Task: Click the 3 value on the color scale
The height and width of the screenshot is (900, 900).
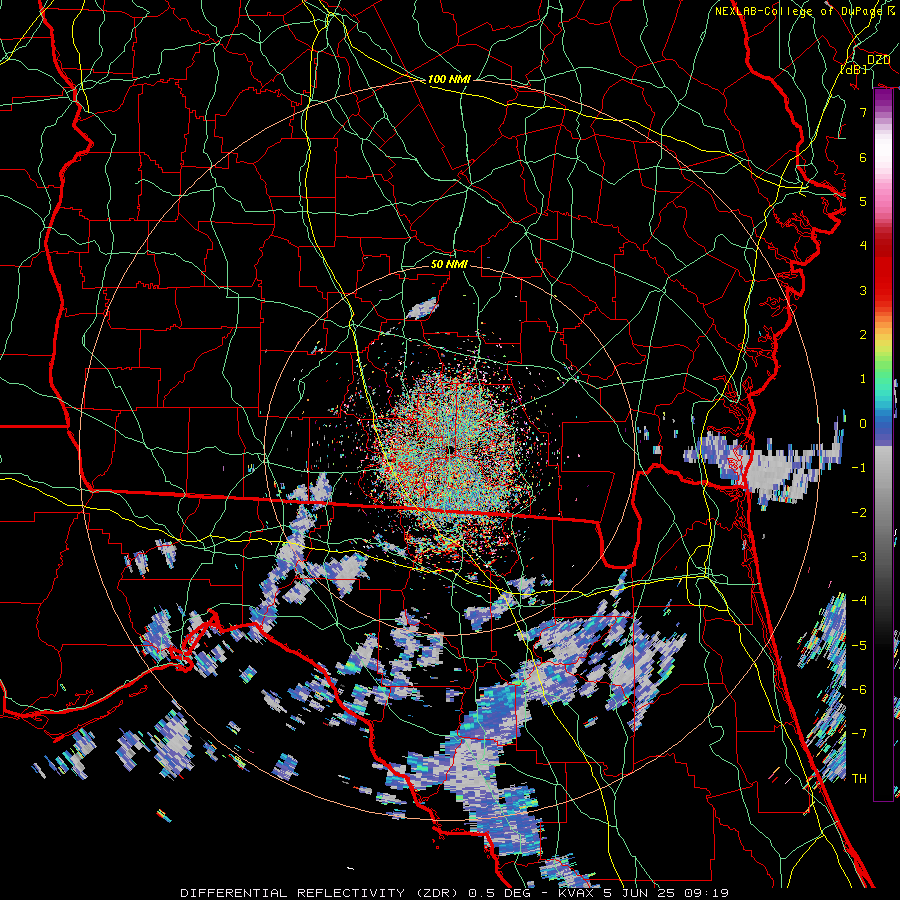Action: click(863, 290)
